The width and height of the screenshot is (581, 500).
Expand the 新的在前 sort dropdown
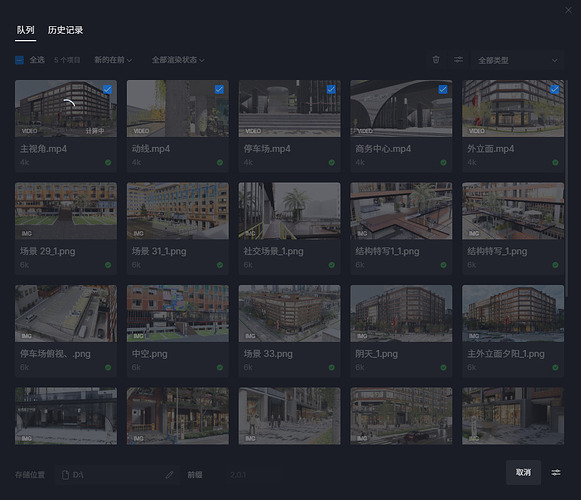pyautogui.click(x=113, y=60)
